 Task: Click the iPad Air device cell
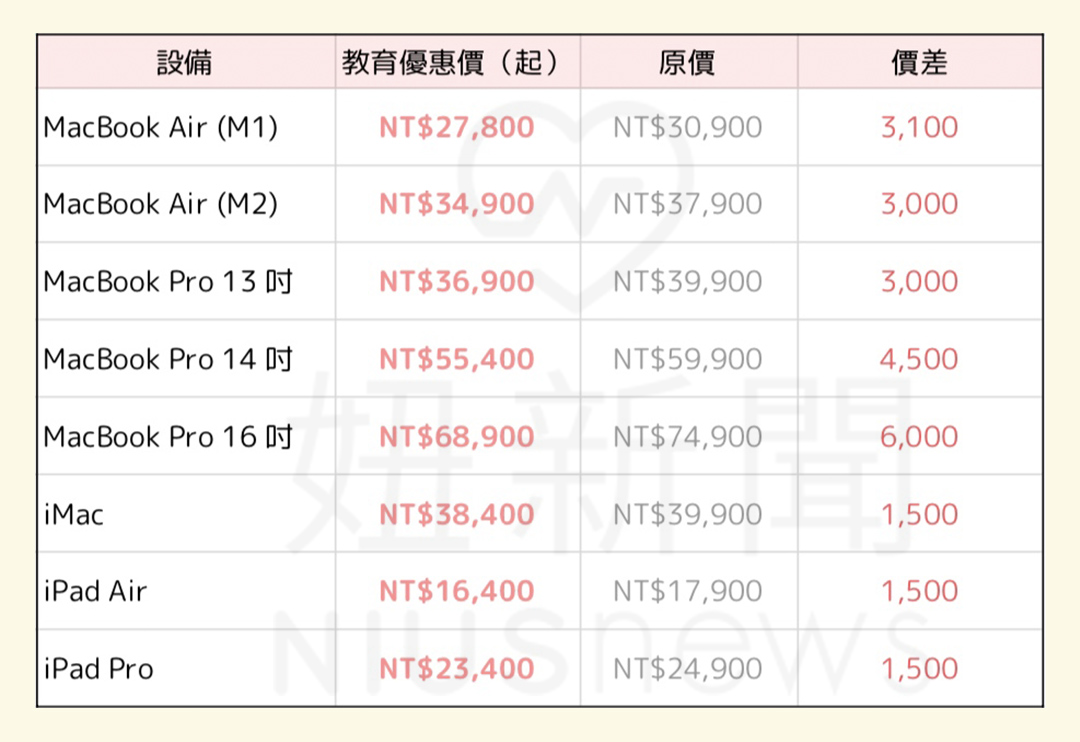click(95, 591)
